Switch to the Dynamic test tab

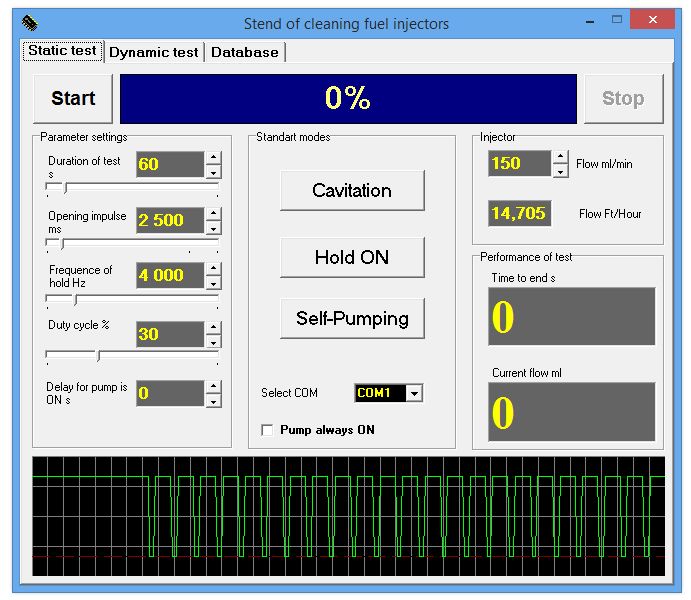pos(153,52)
